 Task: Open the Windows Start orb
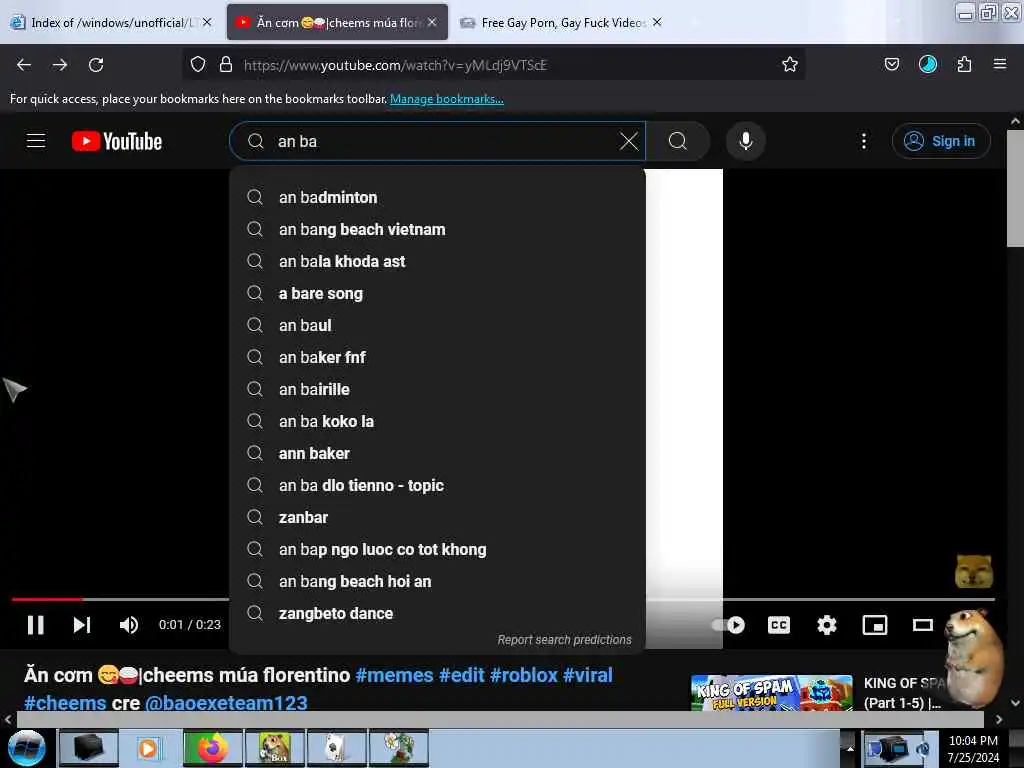point(27,748)
